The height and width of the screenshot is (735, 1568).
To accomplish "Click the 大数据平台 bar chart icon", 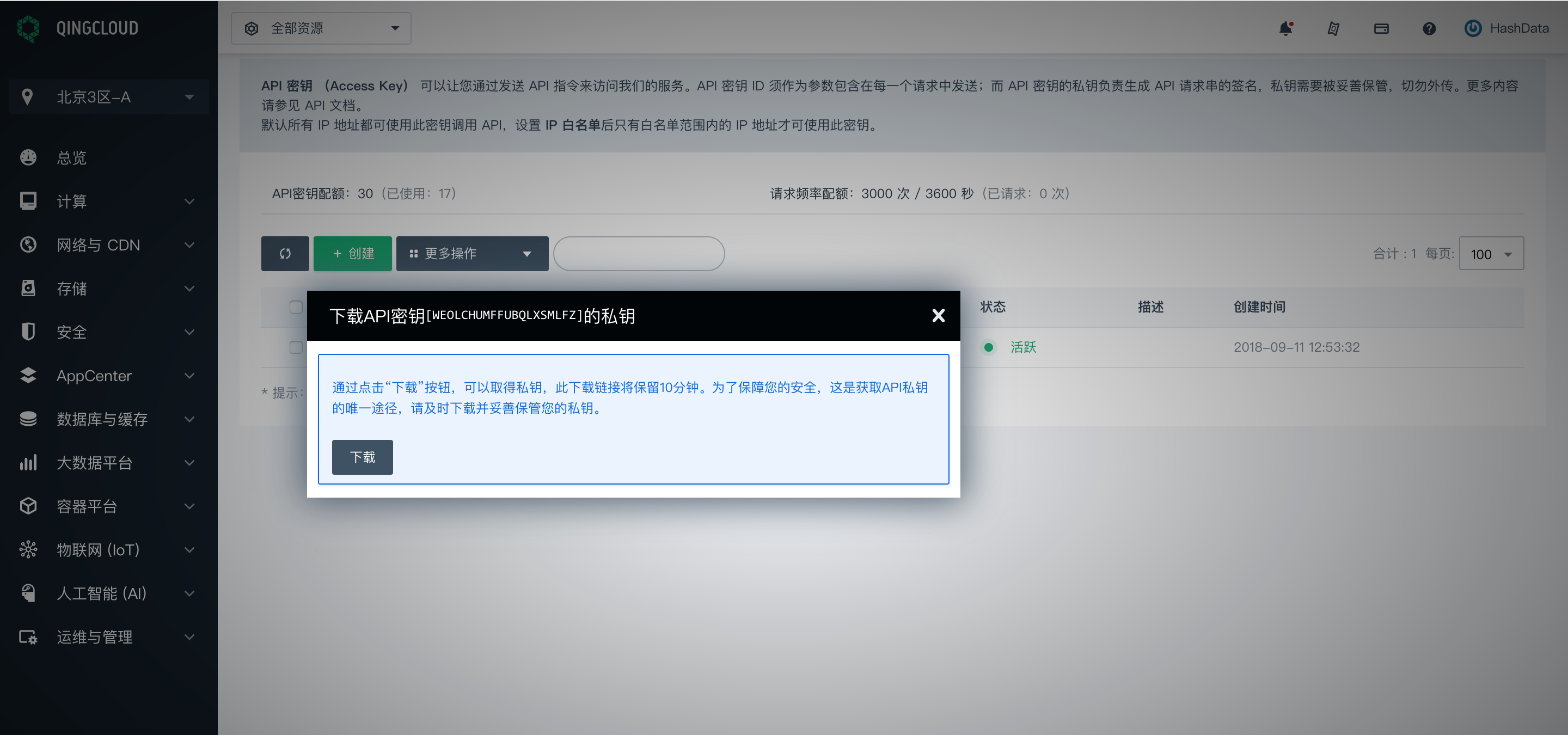I will click(28, 462).
